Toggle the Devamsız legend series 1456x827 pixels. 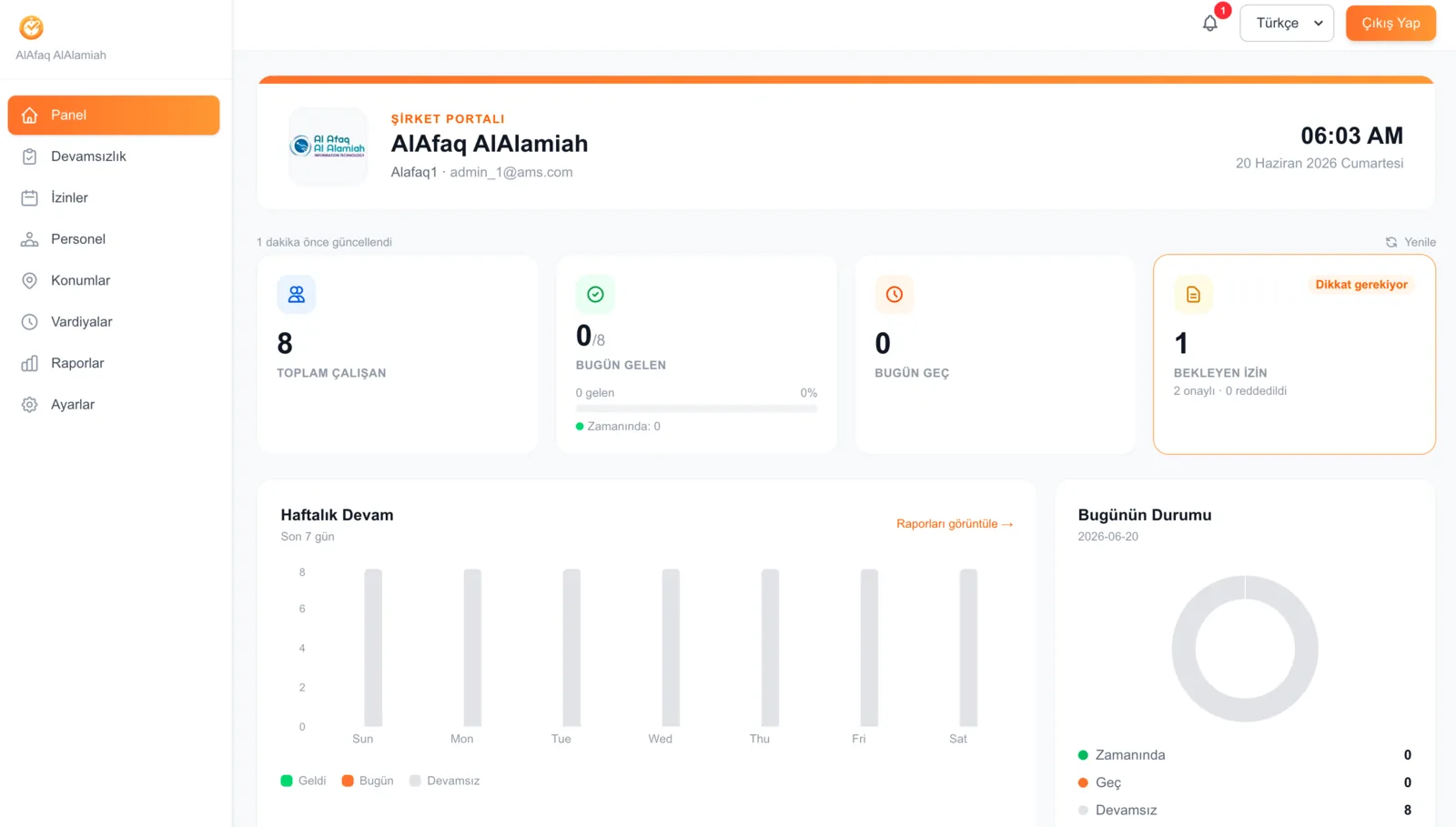pyautogui.click(x=445, y=781)
